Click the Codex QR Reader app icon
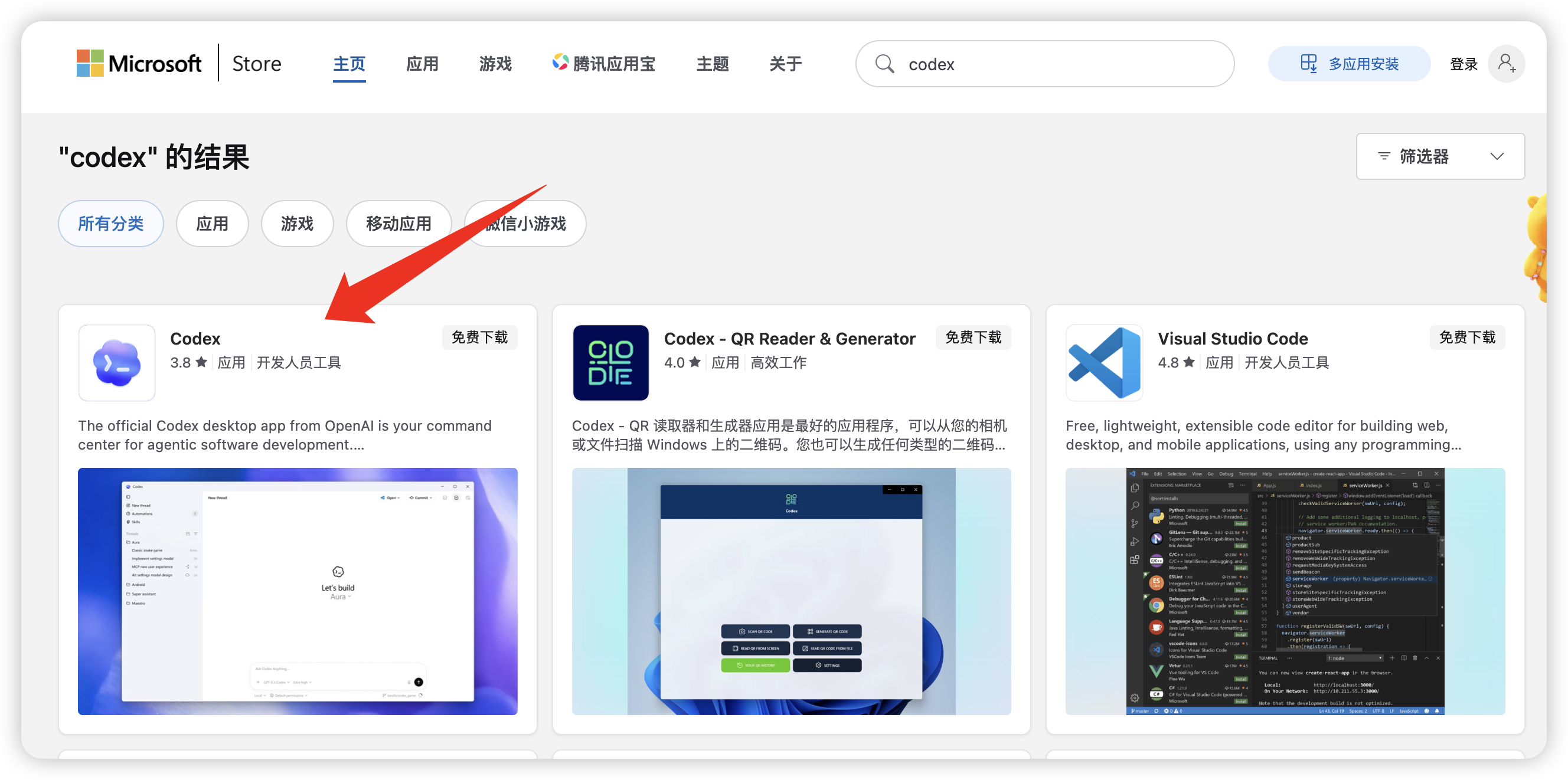This screenshot has width=1568, height=780. click(x=610, y=363)
